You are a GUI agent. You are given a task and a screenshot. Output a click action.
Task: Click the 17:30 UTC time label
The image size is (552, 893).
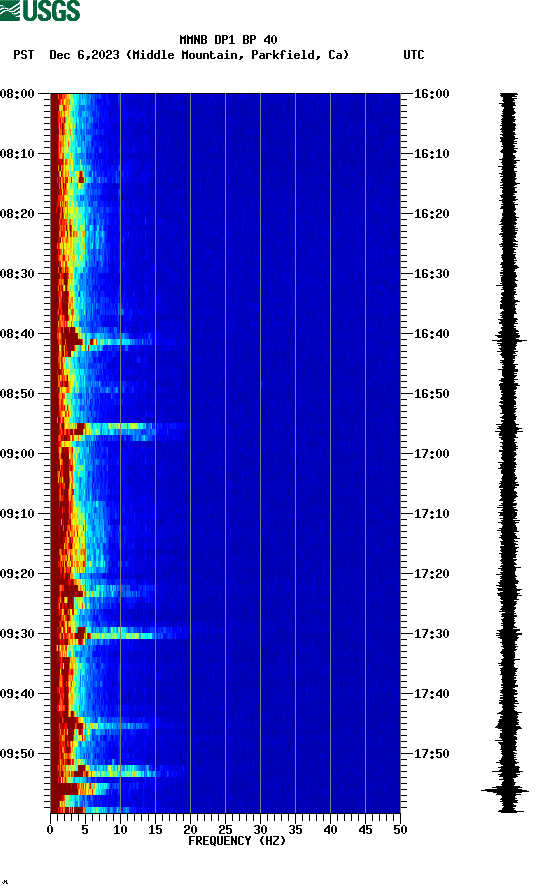tap(431, 633)
